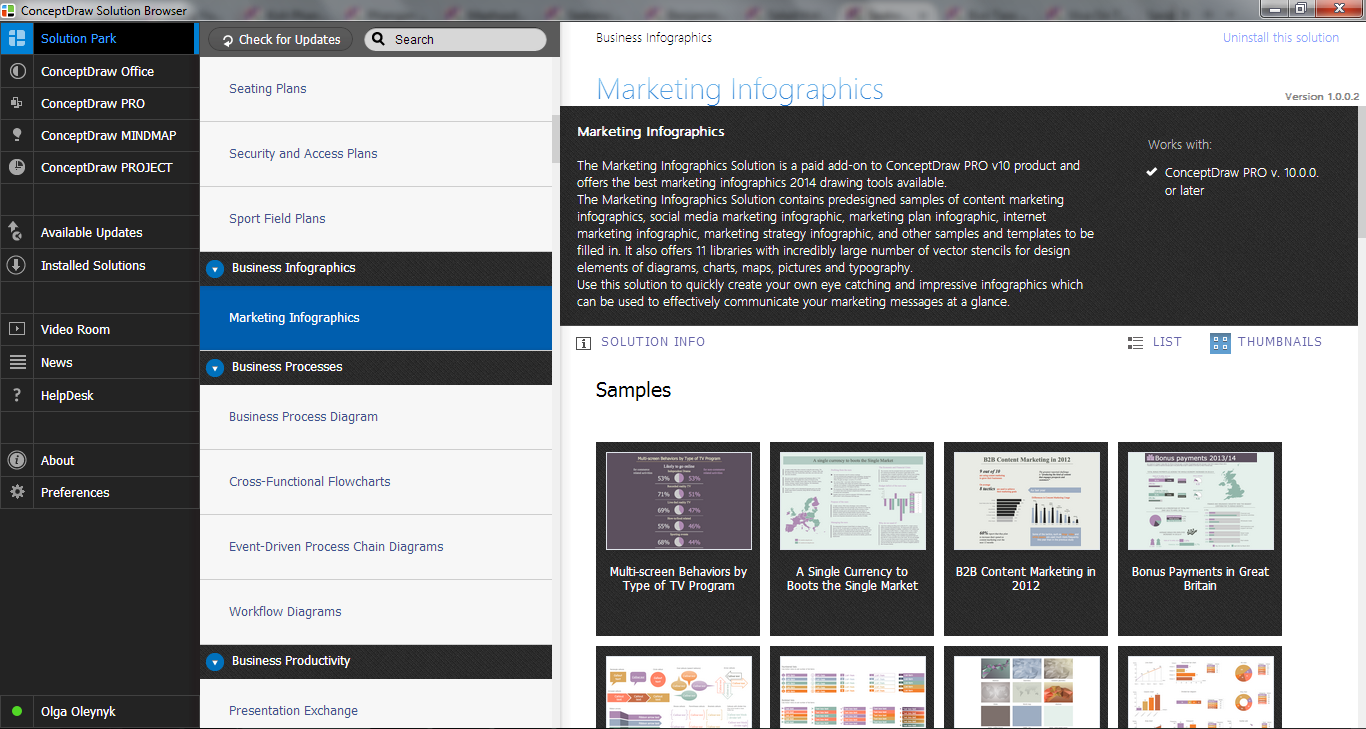Open SOLUTION INFO
The width and height of the screenshot is (1366, 729).
point(641,342)
